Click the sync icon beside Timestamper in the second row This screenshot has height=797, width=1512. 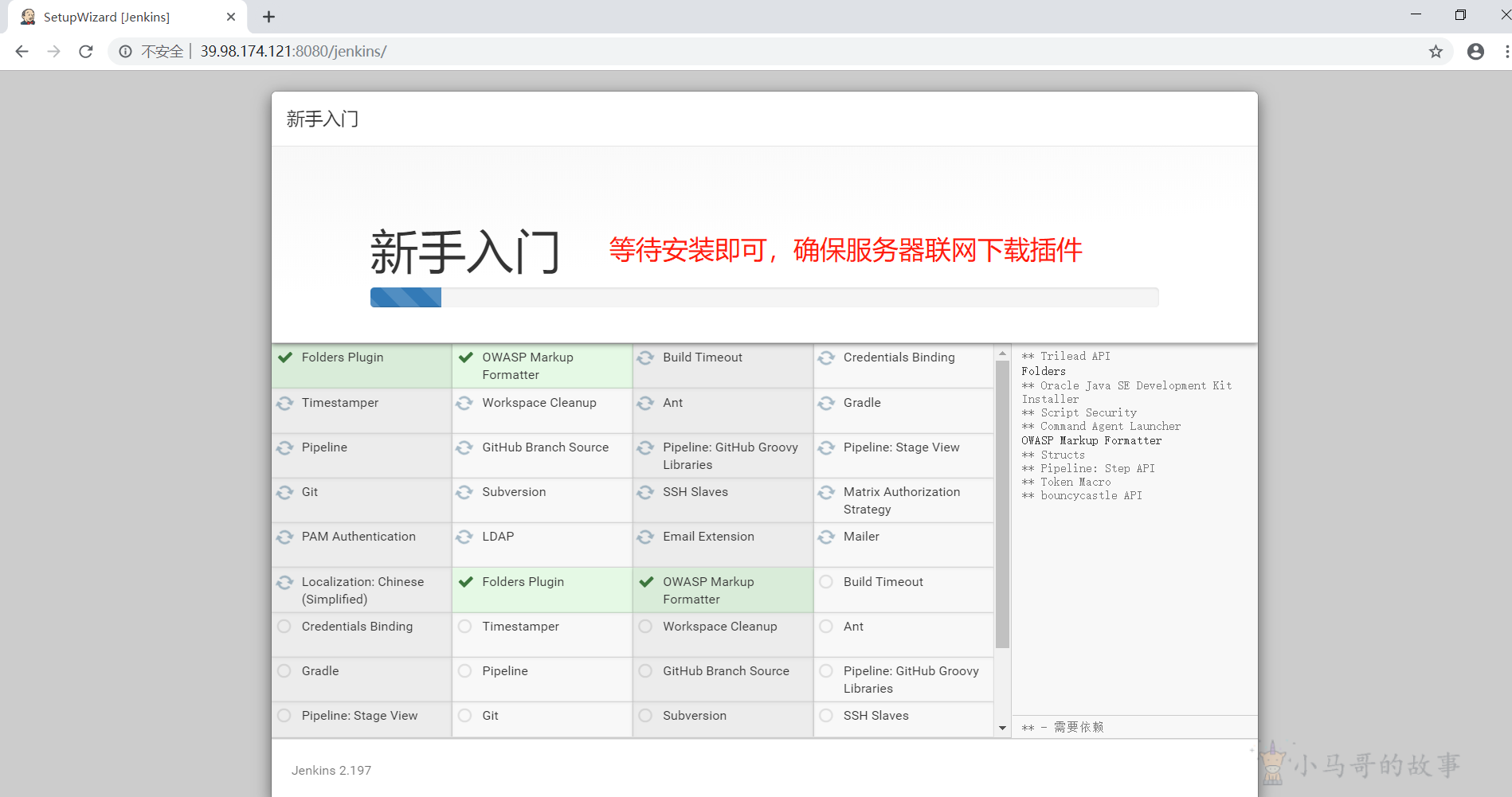click(x=285, y=403)
